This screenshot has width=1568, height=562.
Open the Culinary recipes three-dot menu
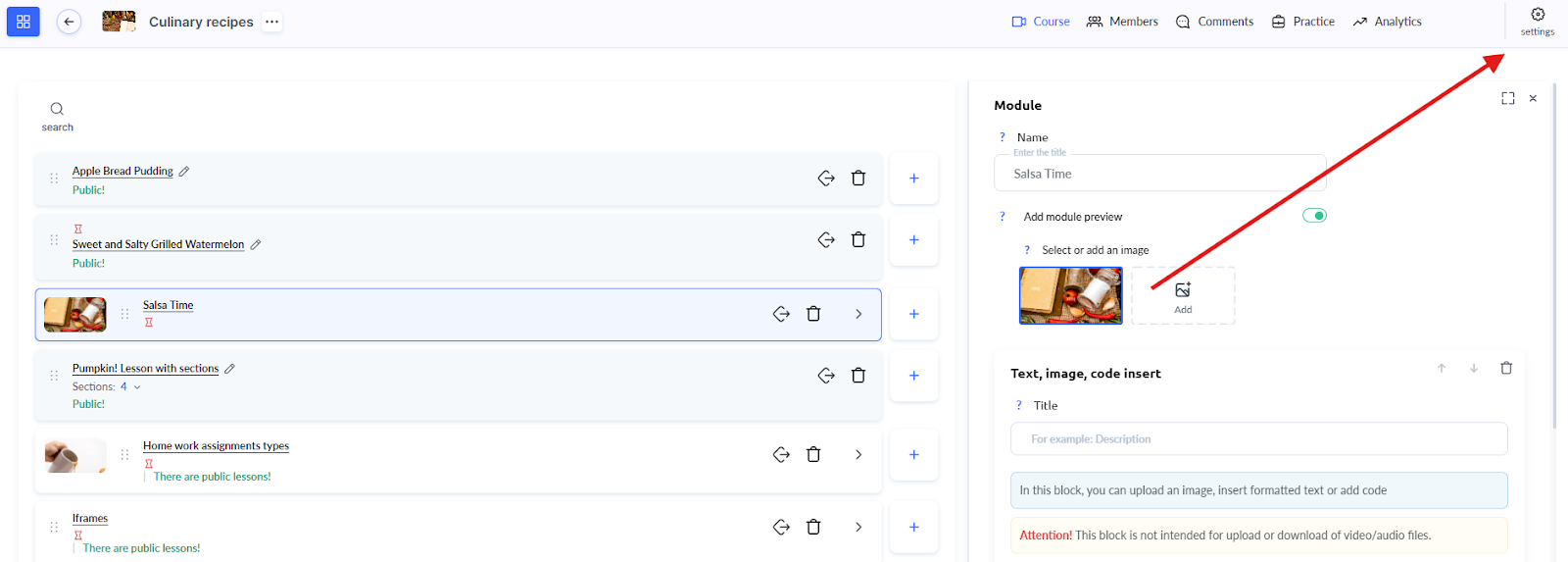[272, 22]
